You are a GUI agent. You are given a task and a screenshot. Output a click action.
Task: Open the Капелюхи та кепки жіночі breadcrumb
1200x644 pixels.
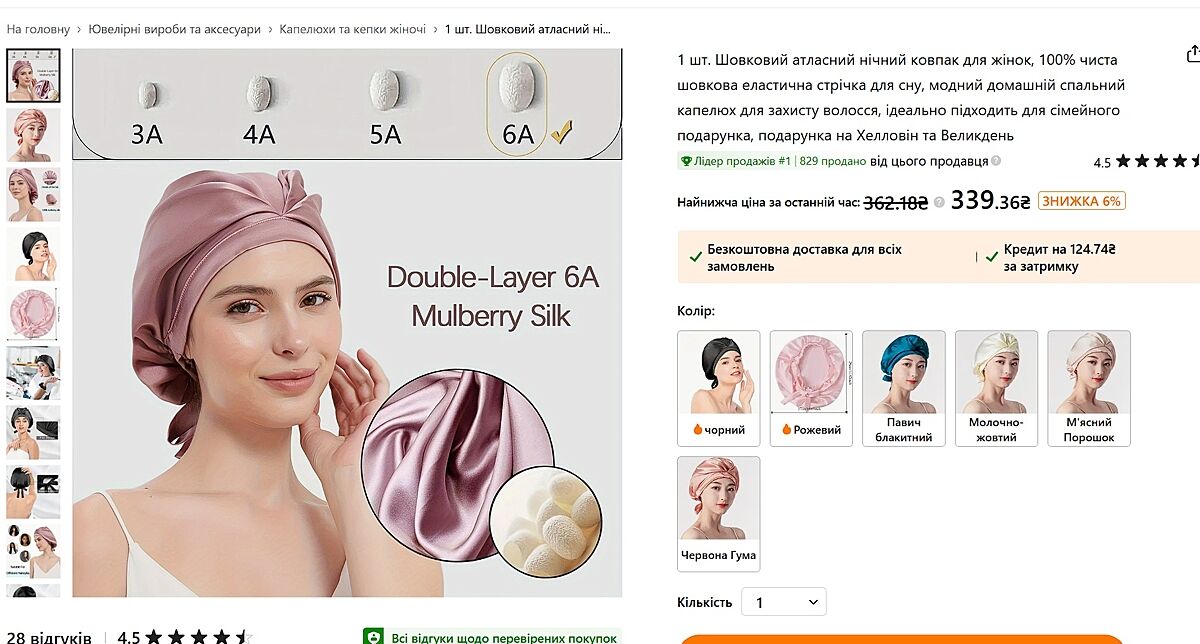pyautogui.click(x=353, y=30)
